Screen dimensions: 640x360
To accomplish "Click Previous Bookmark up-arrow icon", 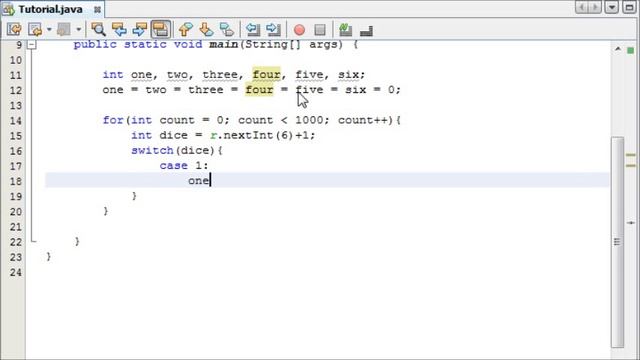I will [186, 29].
